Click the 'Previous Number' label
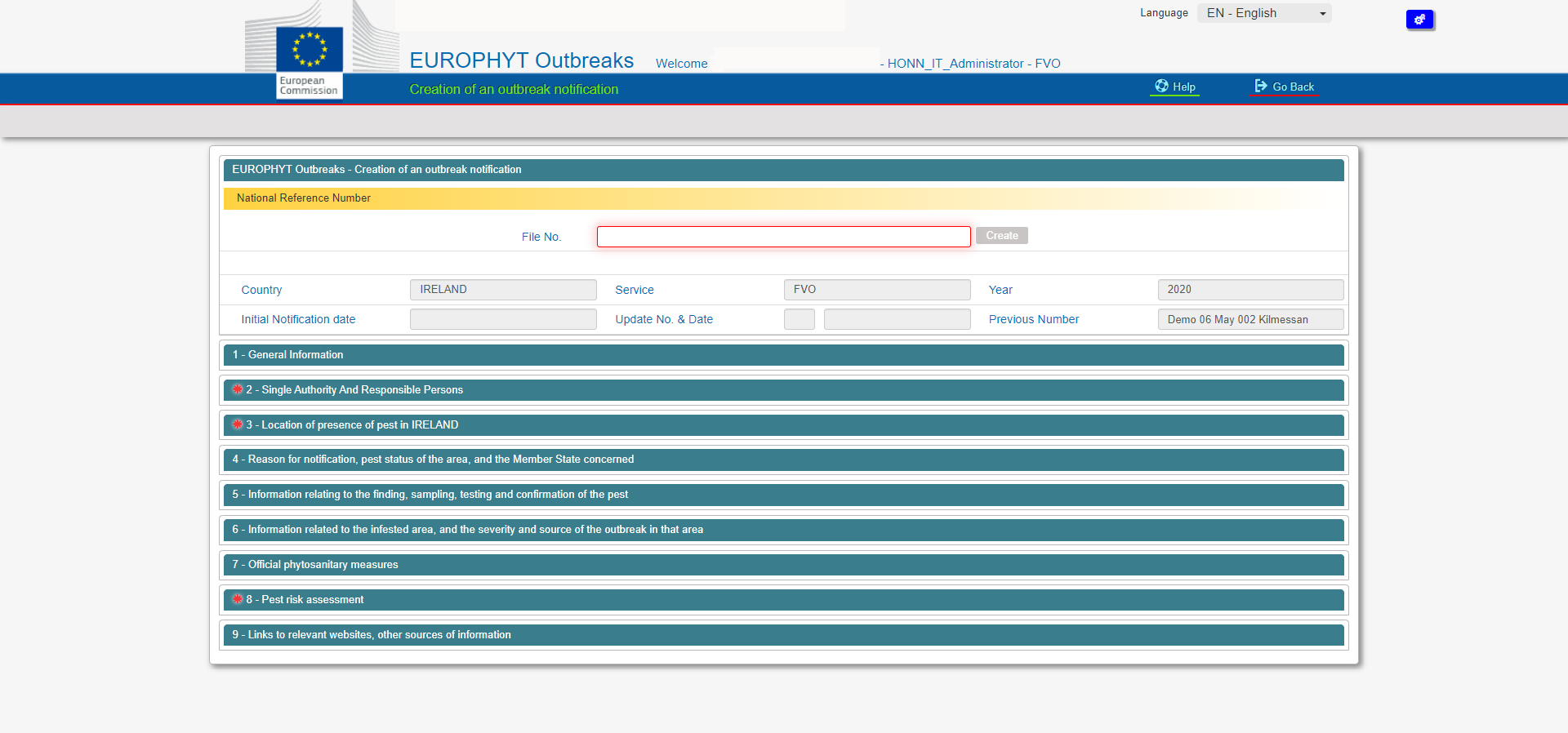The image size is (1568, 733). (x=1034, y=319)
